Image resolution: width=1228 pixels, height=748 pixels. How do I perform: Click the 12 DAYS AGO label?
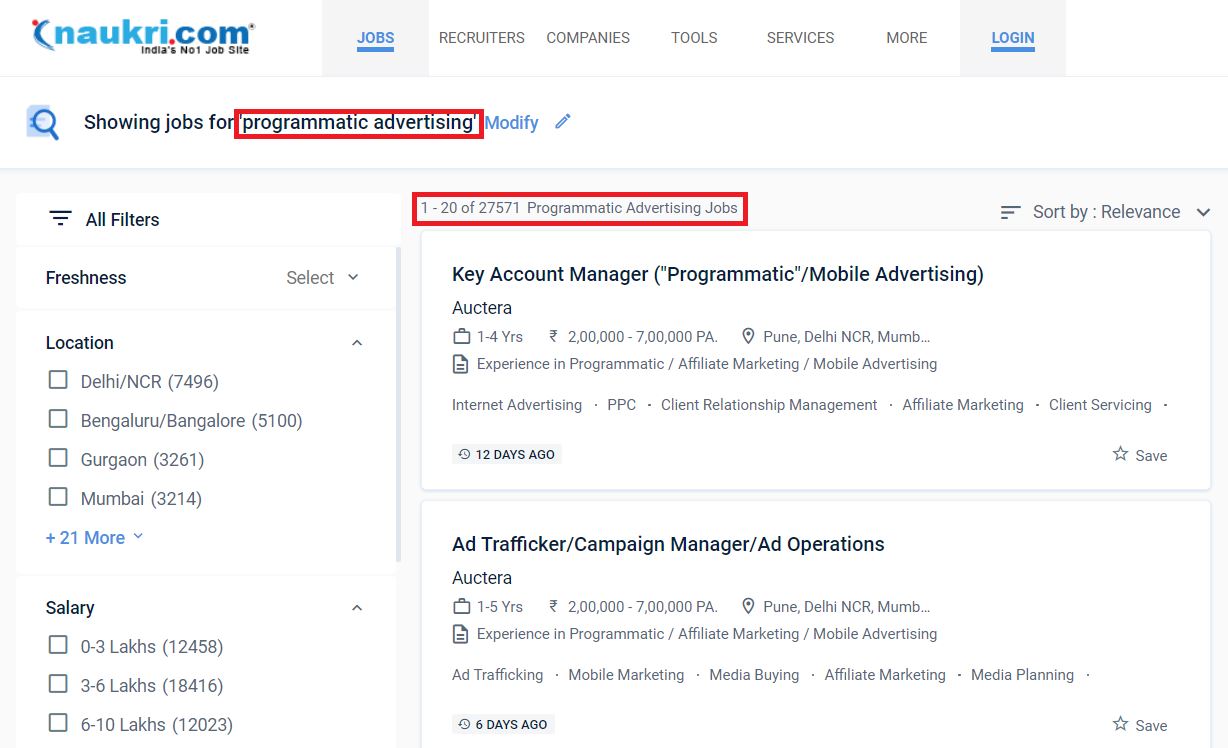tap(507, 454)
